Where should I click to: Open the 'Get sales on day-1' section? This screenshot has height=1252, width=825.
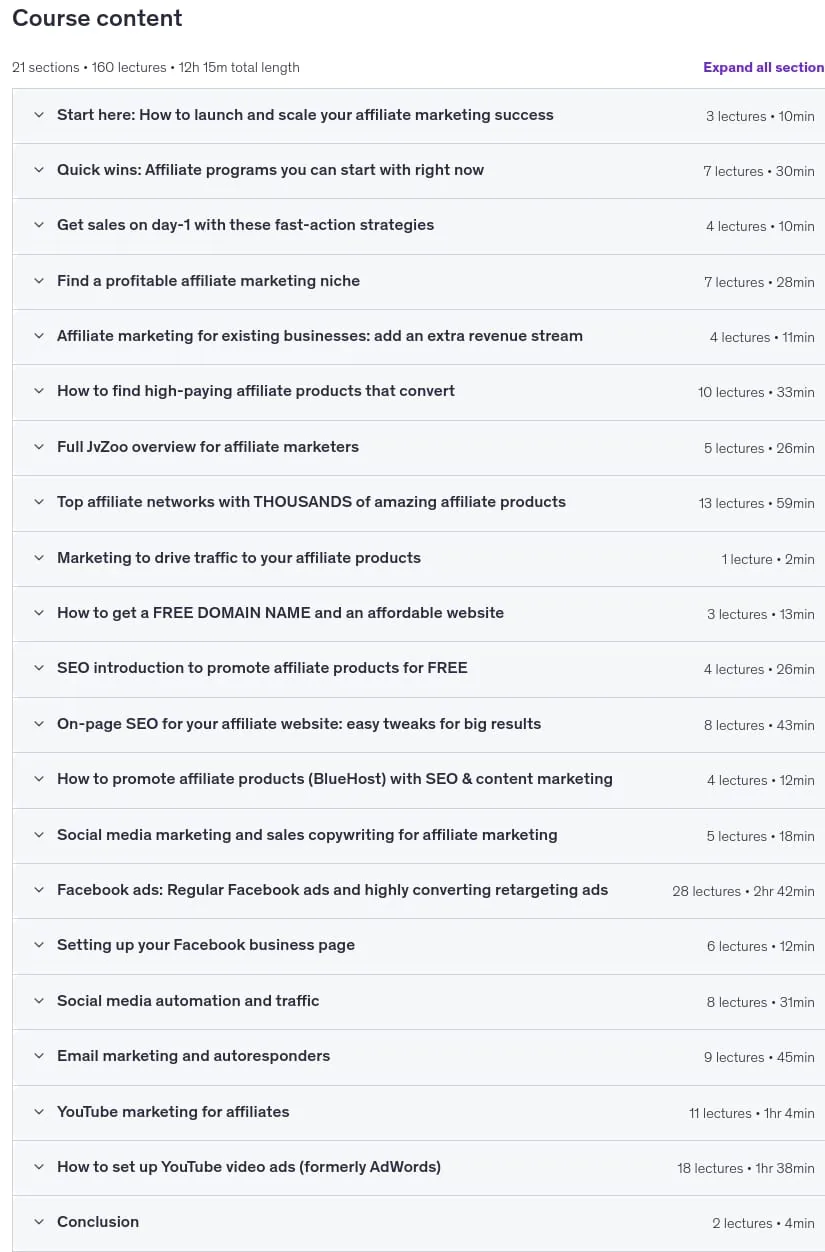coord(419,226)
